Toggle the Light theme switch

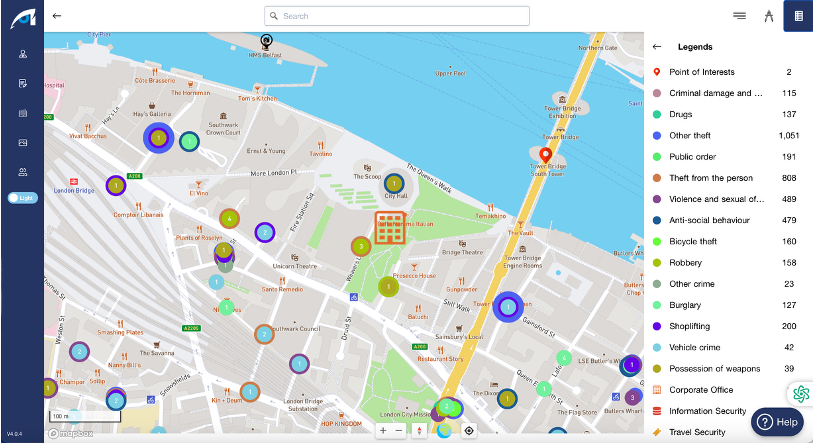(22, 198)
